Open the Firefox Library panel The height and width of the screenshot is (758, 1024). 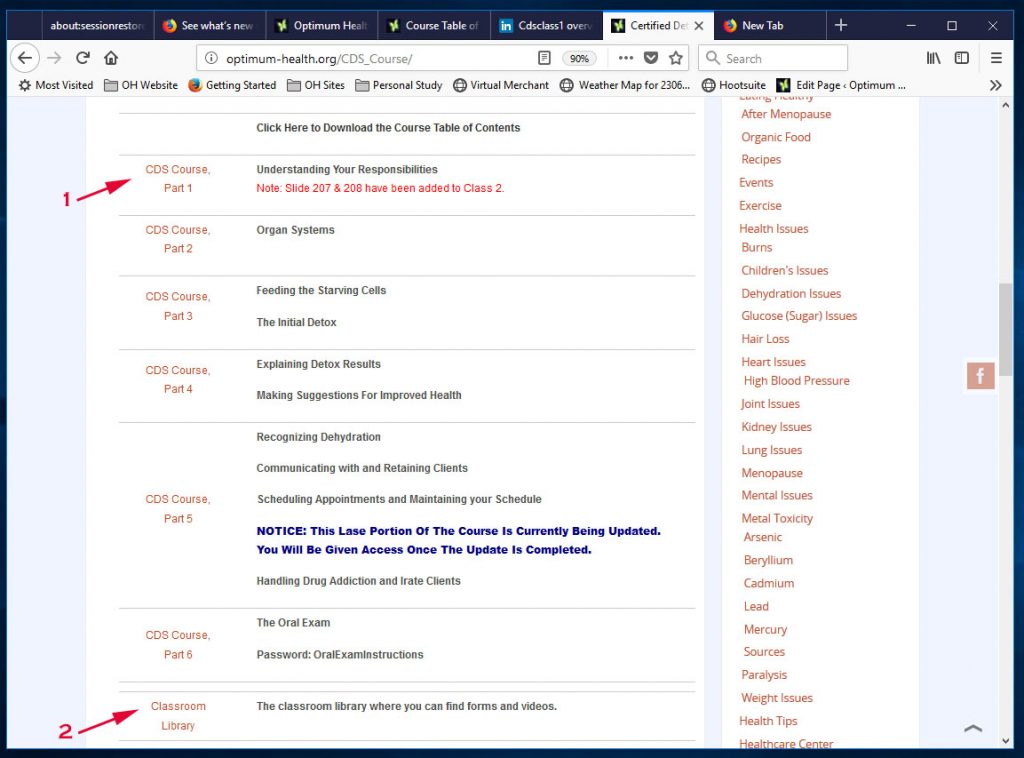click(x=933, y=58)
